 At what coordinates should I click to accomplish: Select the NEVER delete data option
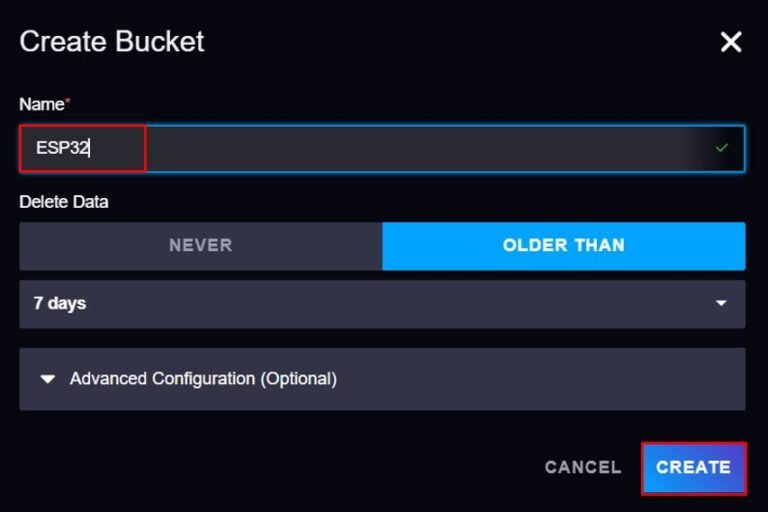pyautogui.click(x=200, y=246)
